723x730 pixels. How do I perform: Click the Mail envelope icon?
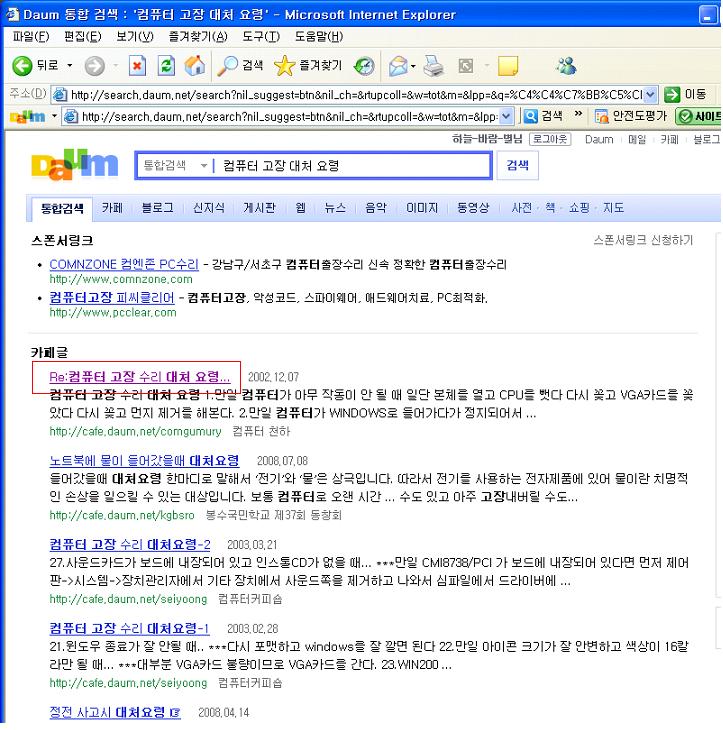(398, 66)
